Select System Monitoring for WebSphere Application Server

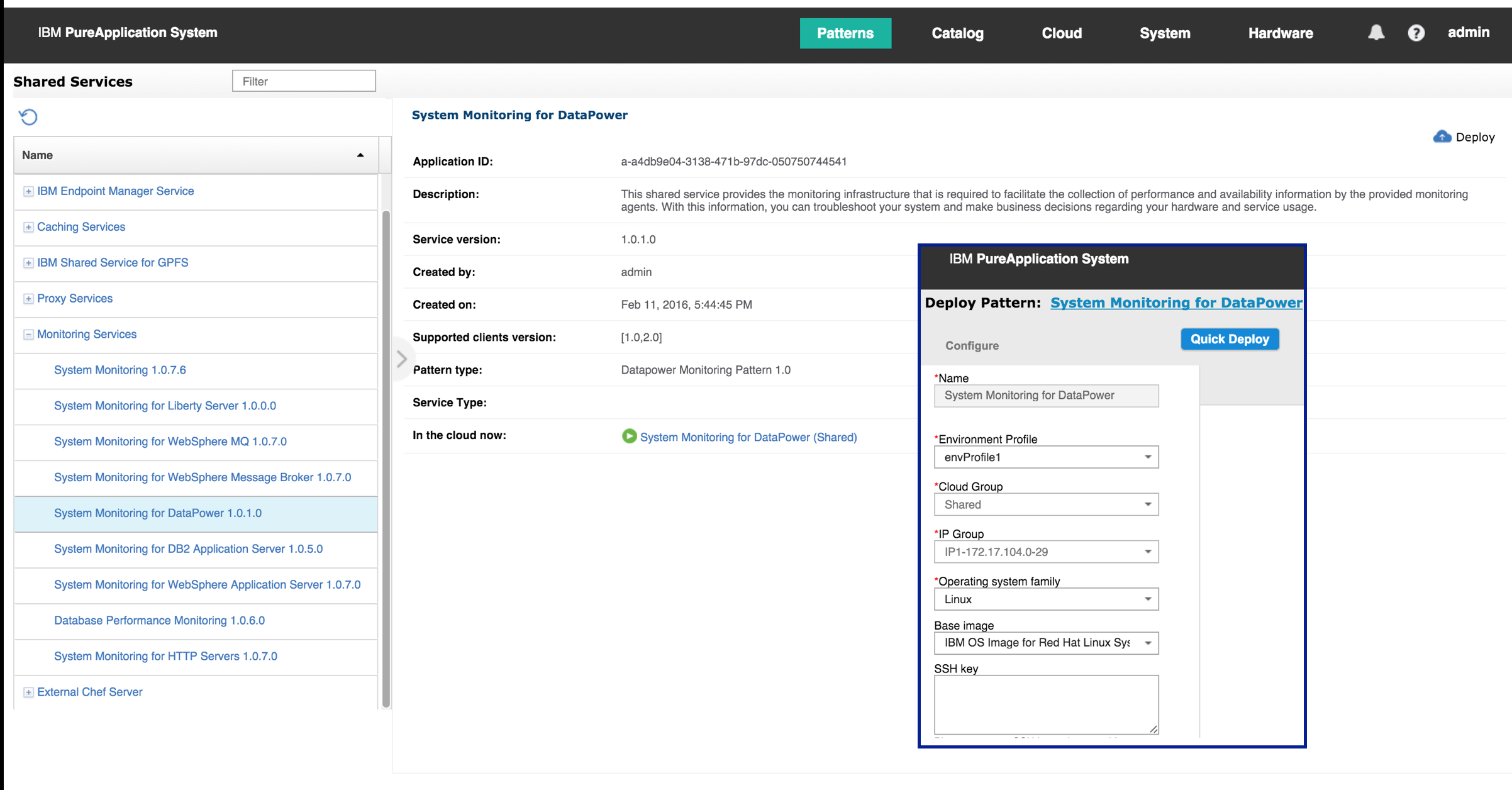(208, 585)
